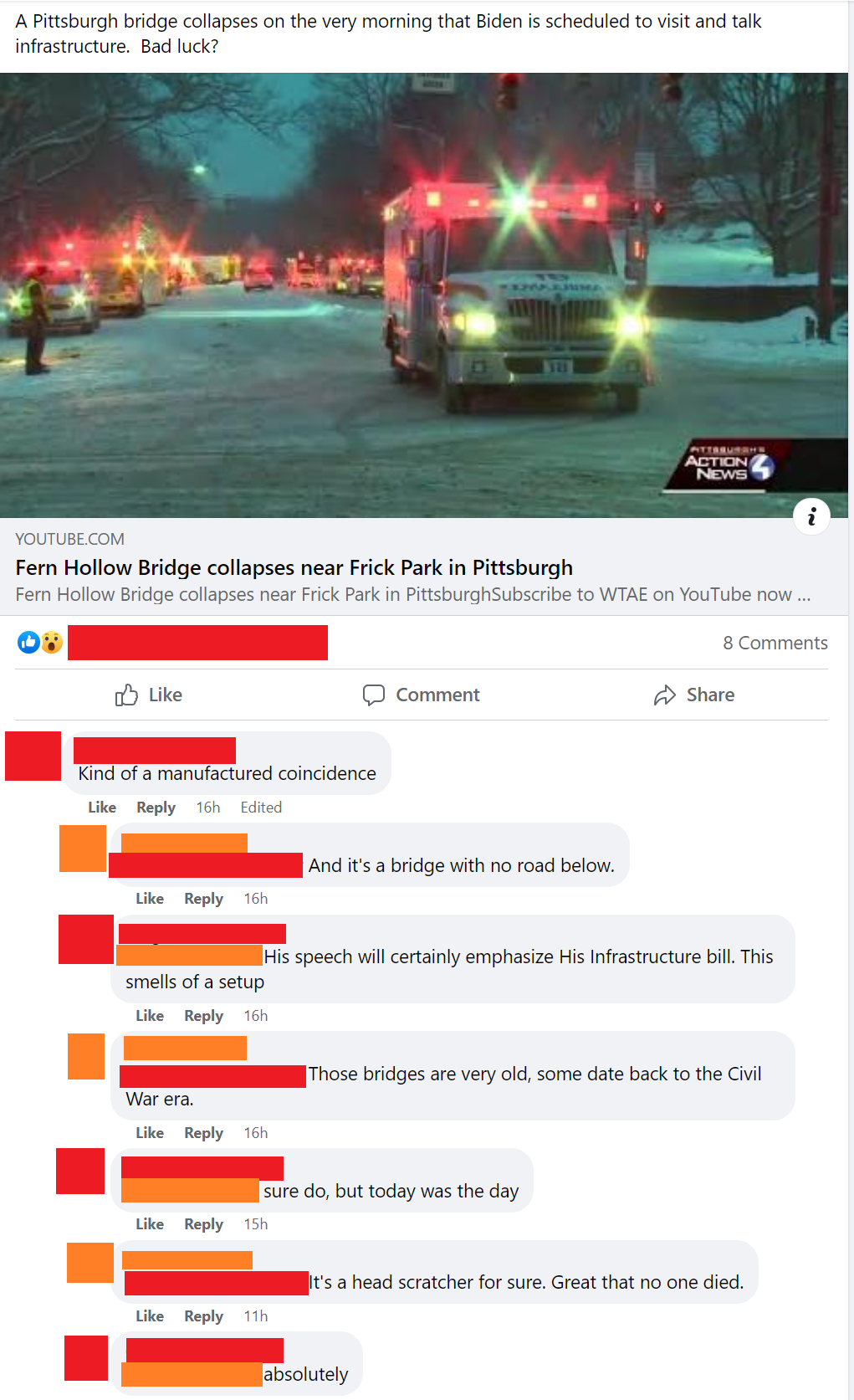The image size is (854, 1400).
Task: Click the wow emoji reaction icon
Action: [52, 643]
